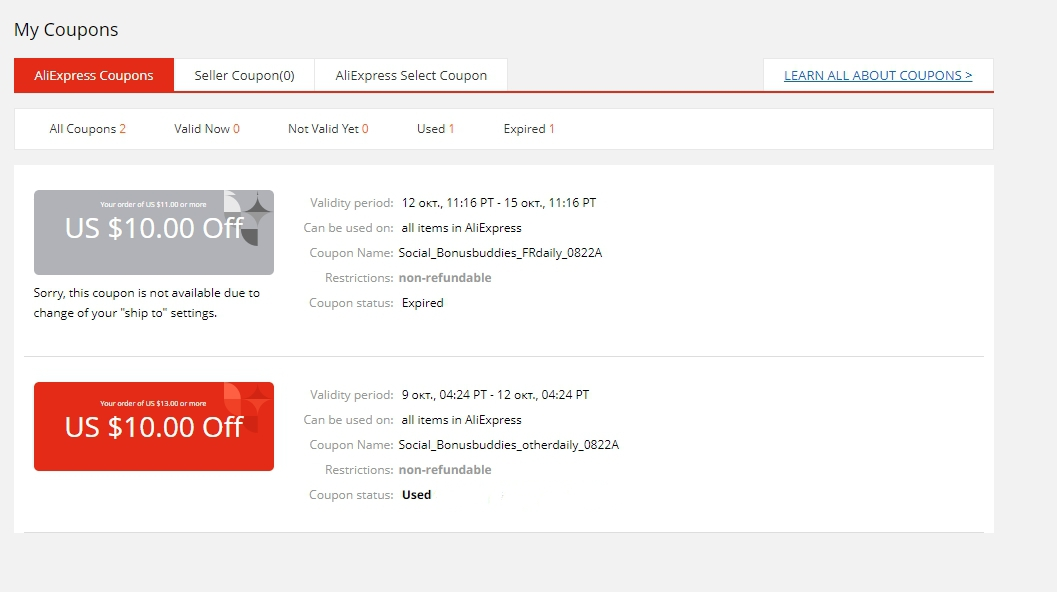Click validity period starting 12 окт.

pos(499,203)
